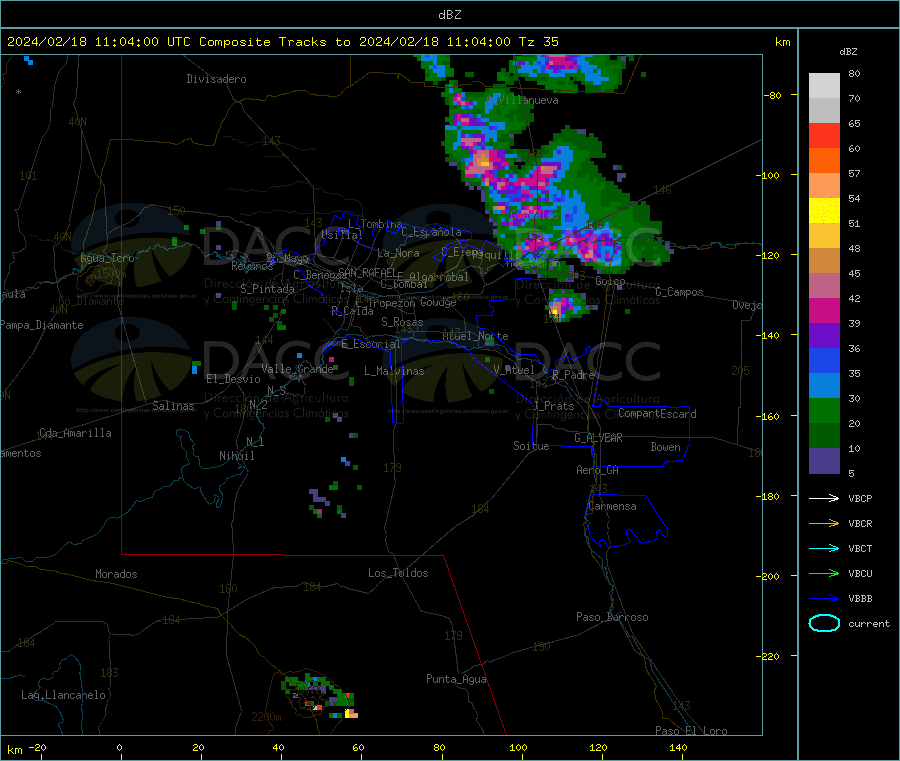Screen dimensions: 900x761
Task: Click the 'Pampa_Diamante' place label
Action: click(41, 325)
